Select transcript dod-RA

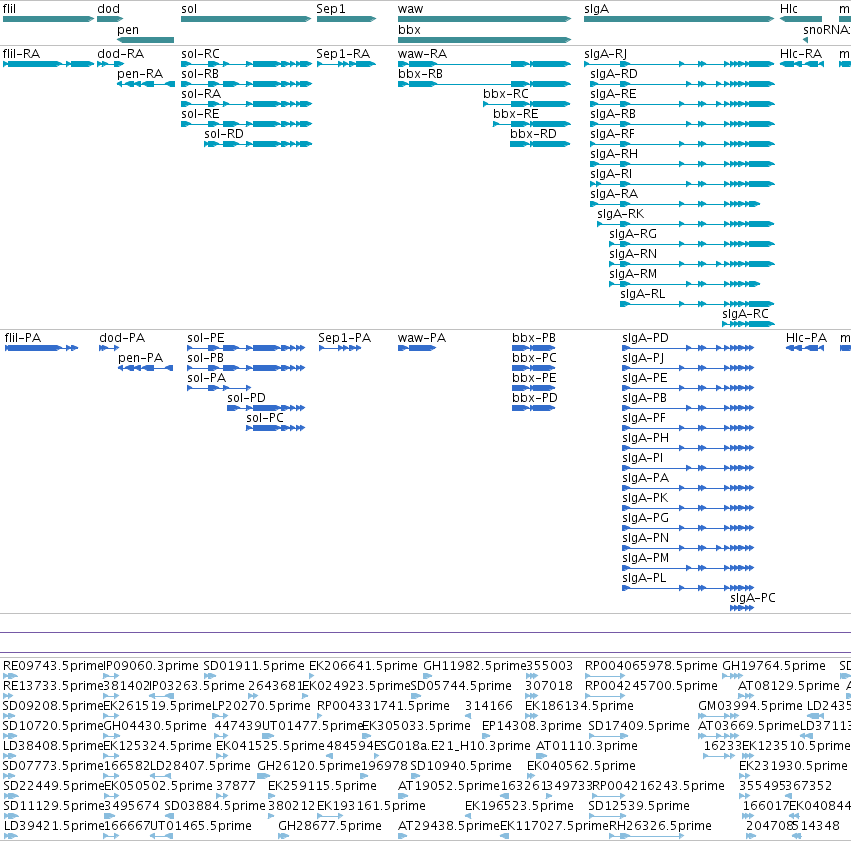point(110,64)
